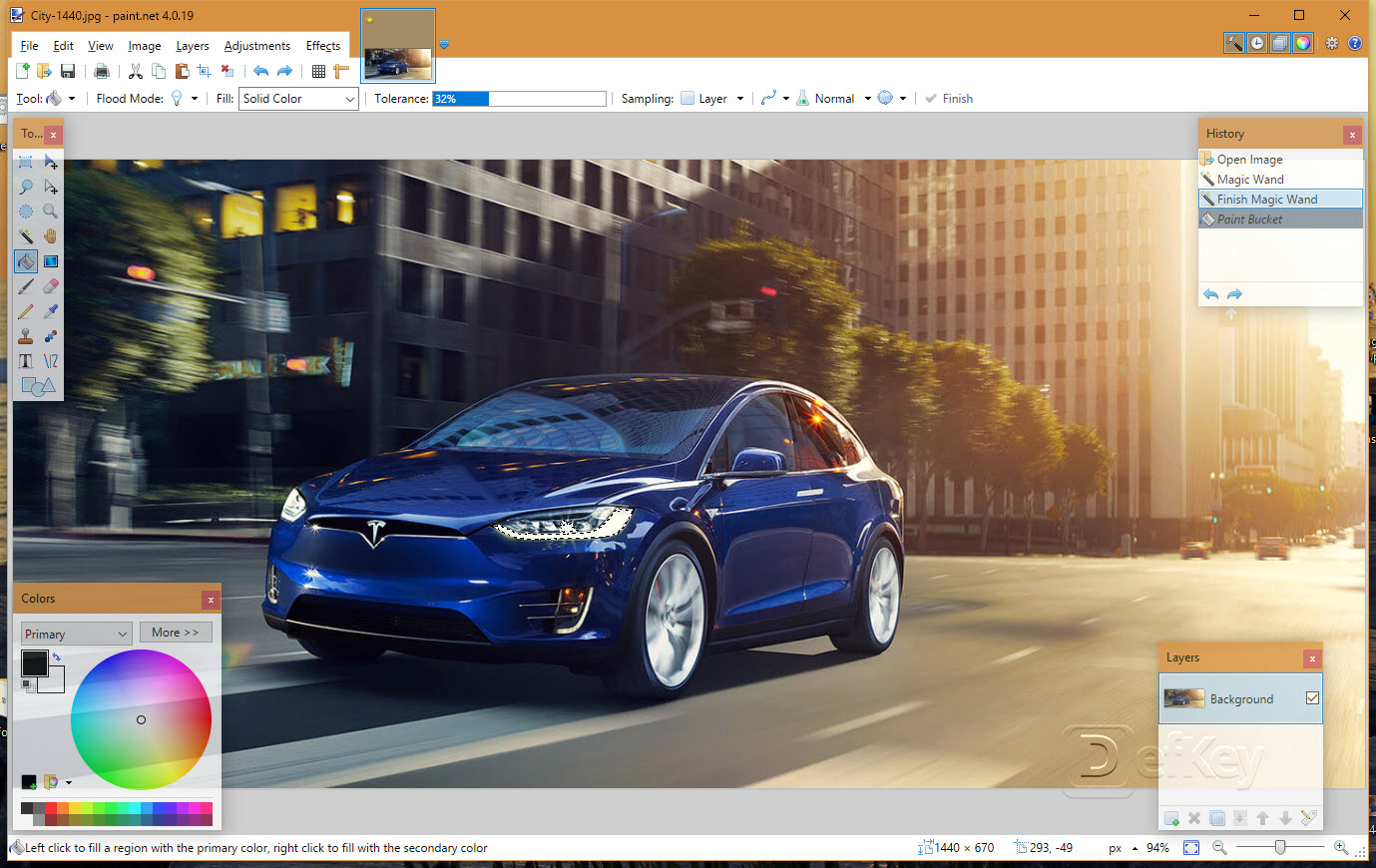Click the Open file folder icon
1376x868 pixels.
[x=45, y=71]
